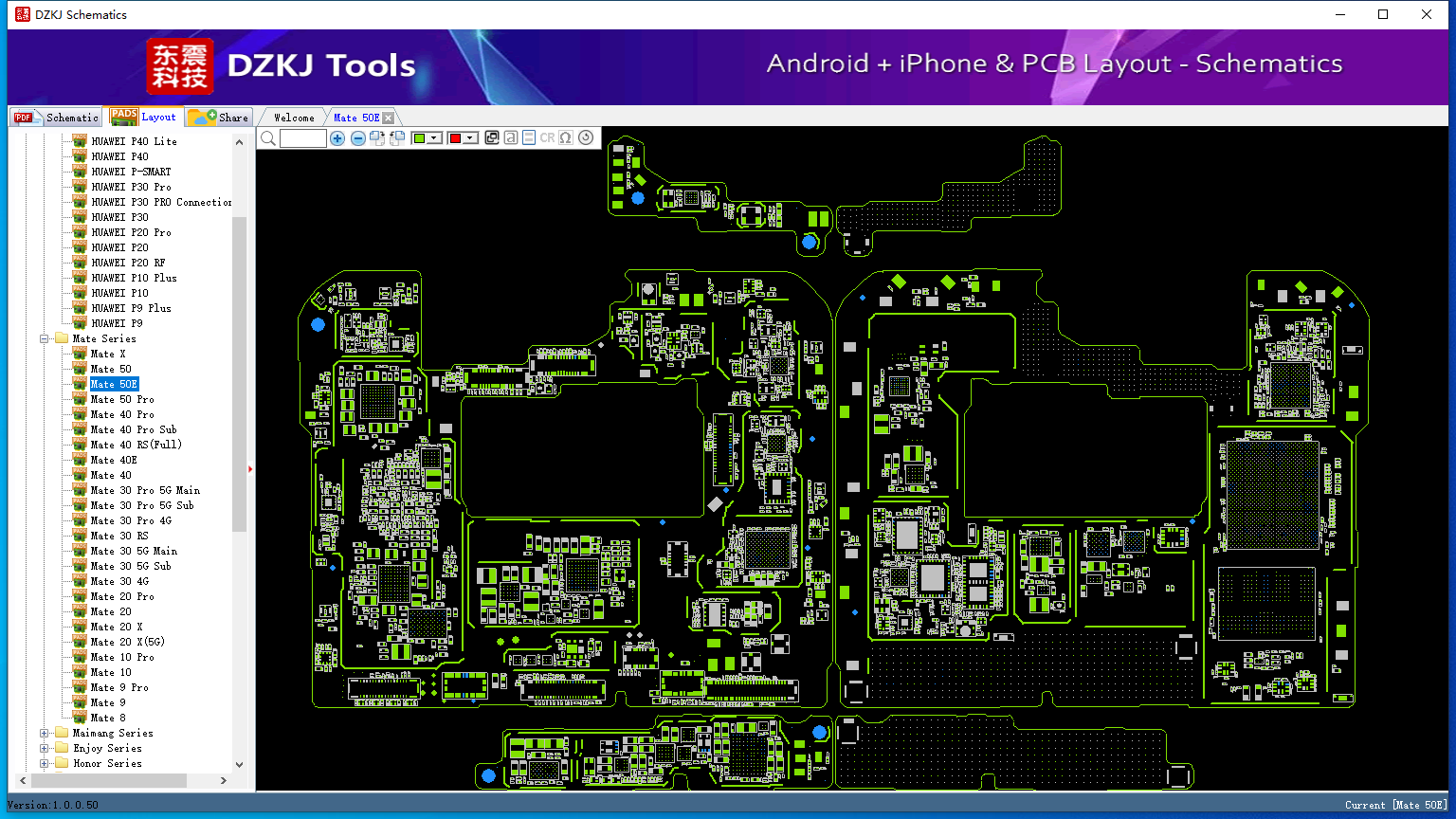Toggle the blue-outlined layer view icon

pos(529,138)
